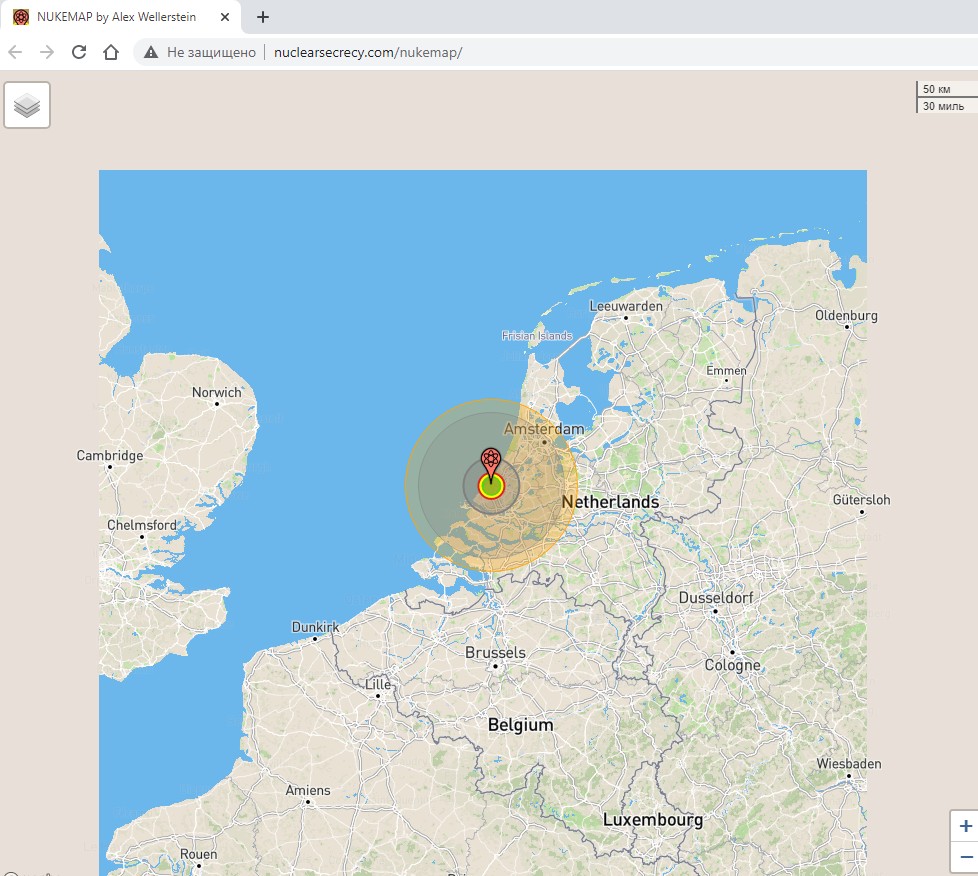Viewport: 978px width, 876px height.
Task: Click the Dunkirk city label
Action: (x=315, y=627)
